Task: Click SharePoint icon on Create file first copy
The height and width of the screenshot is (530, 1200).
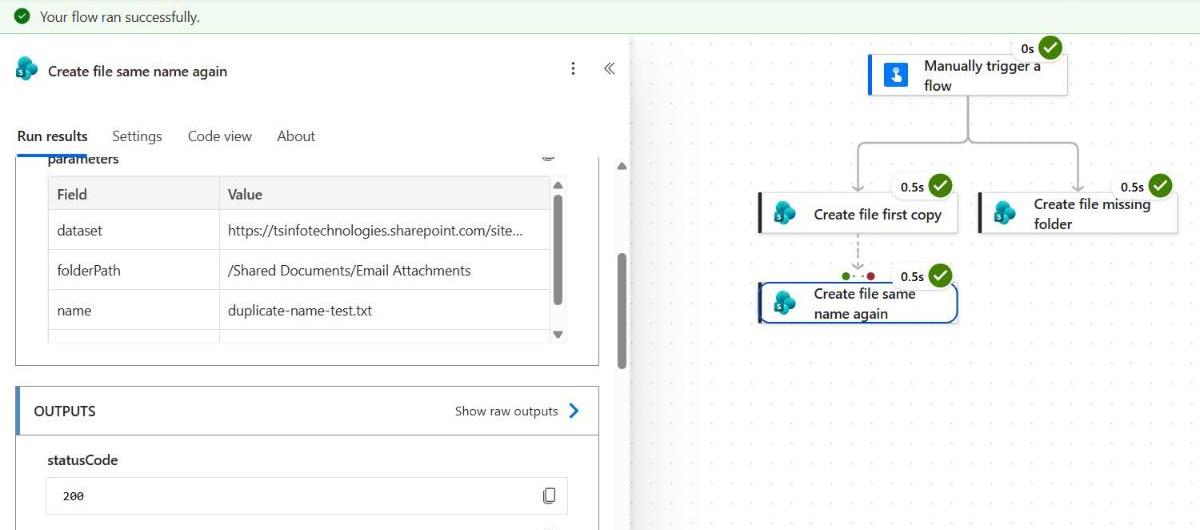Action: [785, 213]
